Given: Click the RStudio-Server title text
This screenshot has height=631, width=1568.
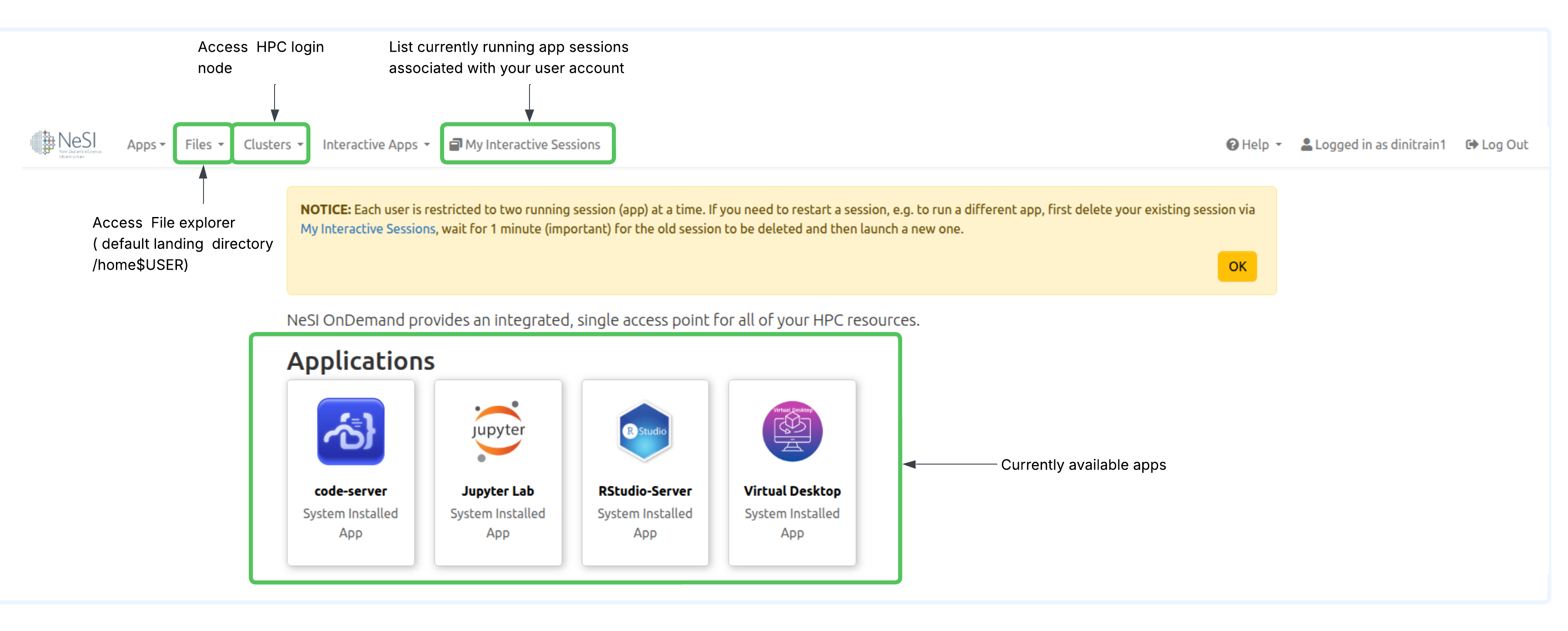Looking at the screenshot, I should tap(645, 491).
